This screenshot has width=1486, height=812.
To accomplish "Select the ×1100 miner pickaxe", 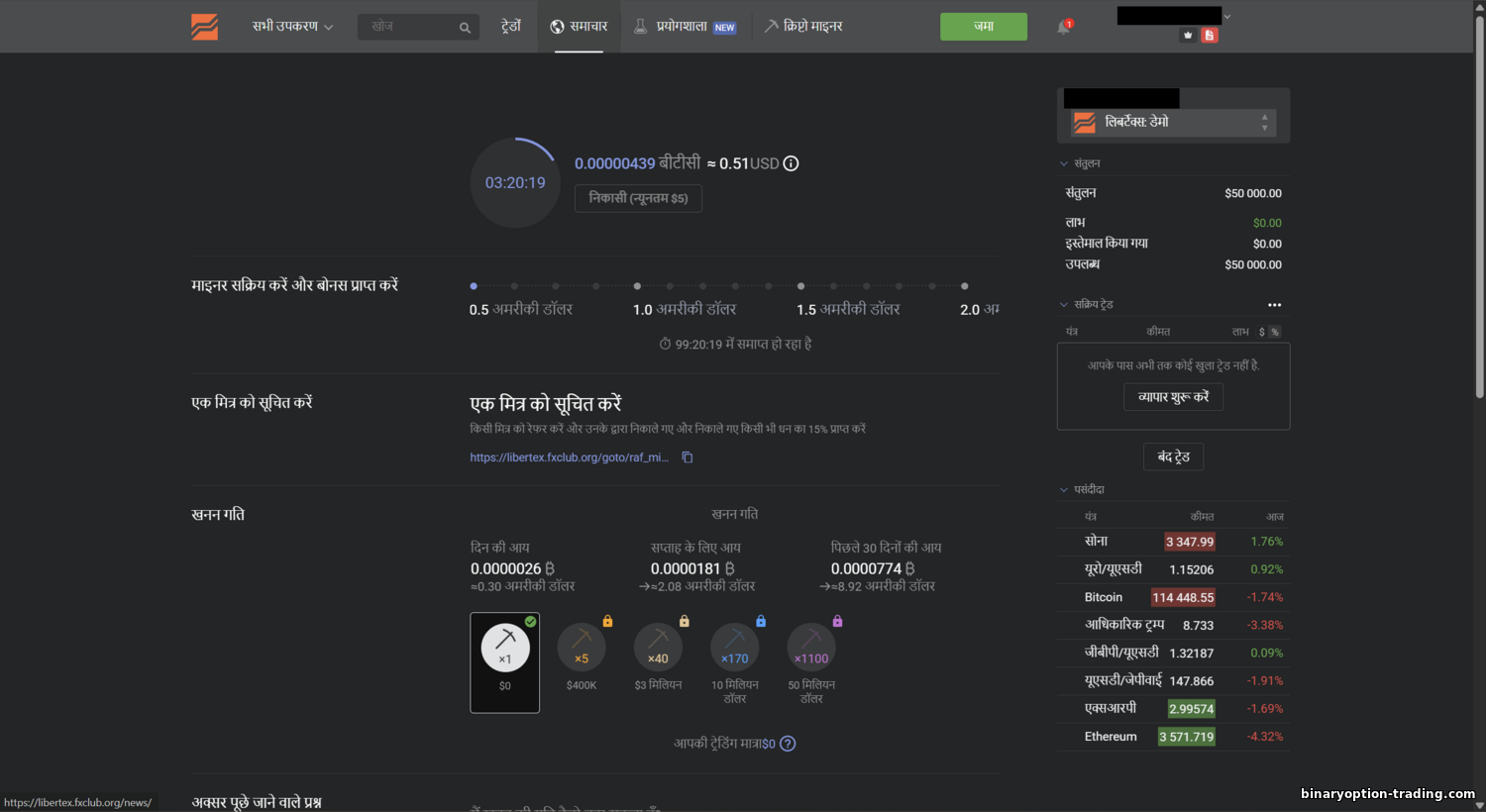I will click(x=811, y=648).
